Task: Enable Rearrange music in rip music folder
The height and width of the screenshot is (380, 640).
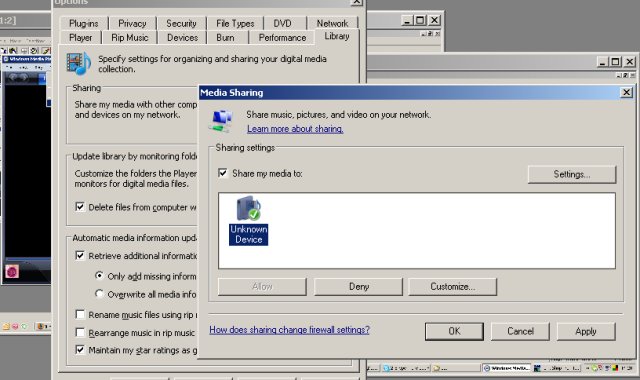Action: tap(80, 332)
